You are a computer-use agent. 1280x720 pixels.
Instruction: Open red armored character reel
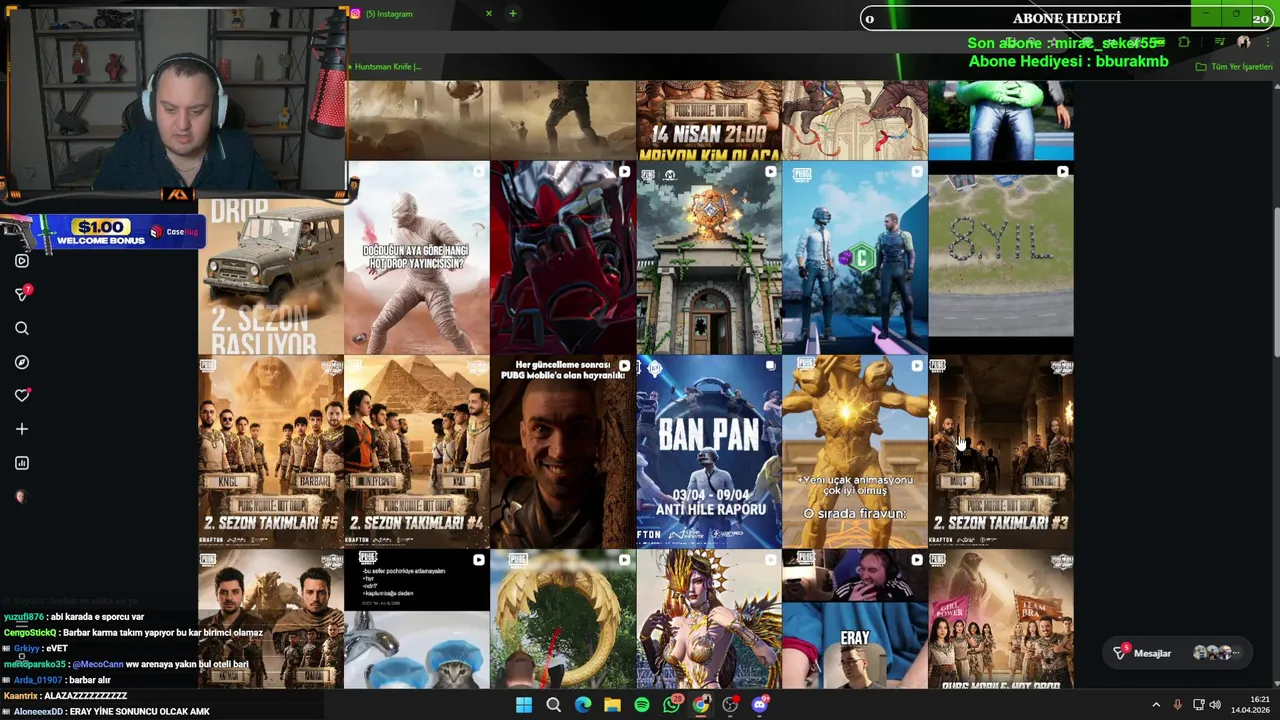tap(563, 258)
